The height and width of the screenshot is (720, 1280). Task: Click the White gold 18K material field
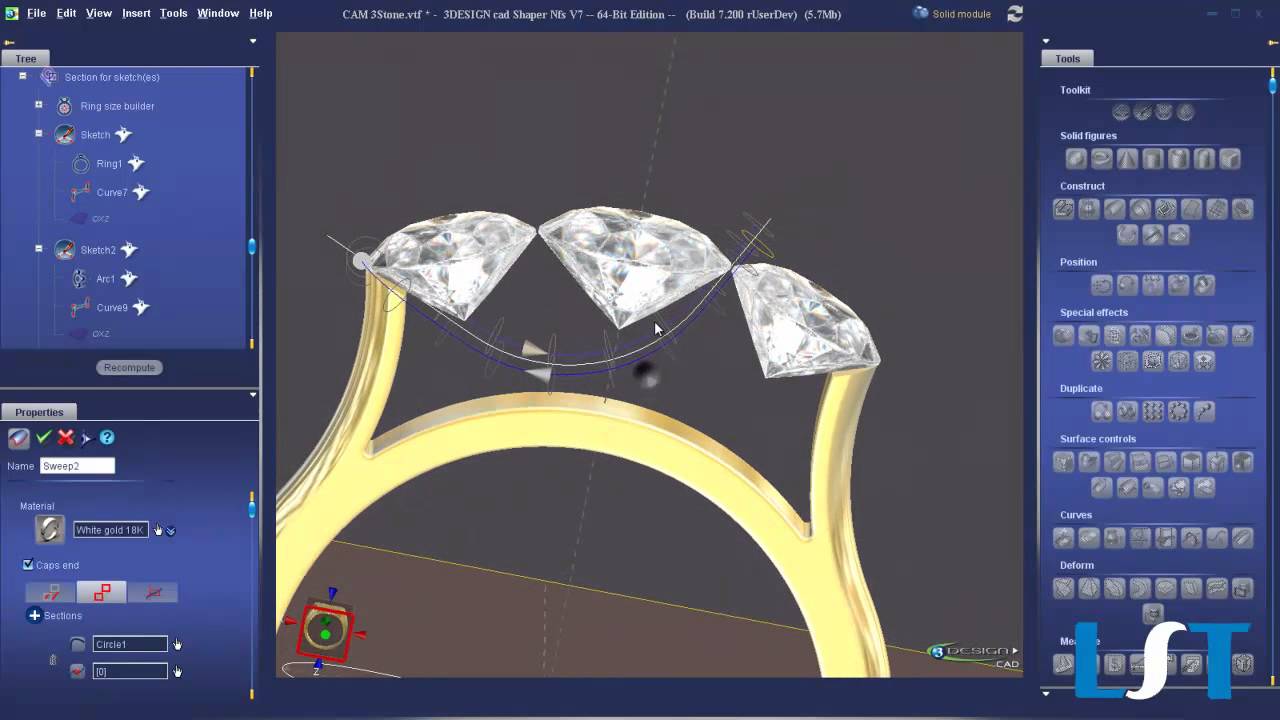click(x=110, y=530)
